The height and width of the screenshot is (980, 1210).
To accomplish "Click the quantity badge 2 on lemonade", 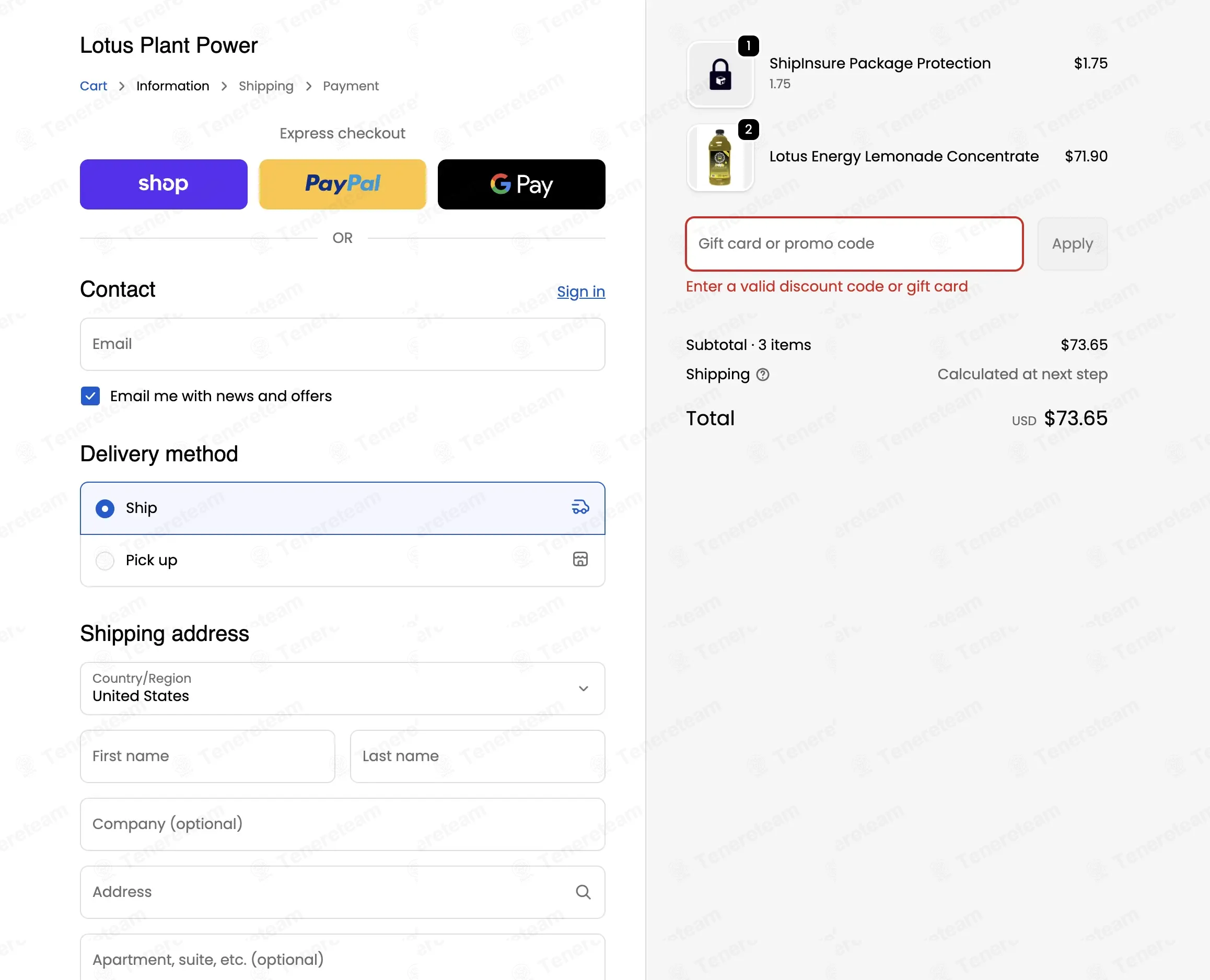I will click(748, 129).
